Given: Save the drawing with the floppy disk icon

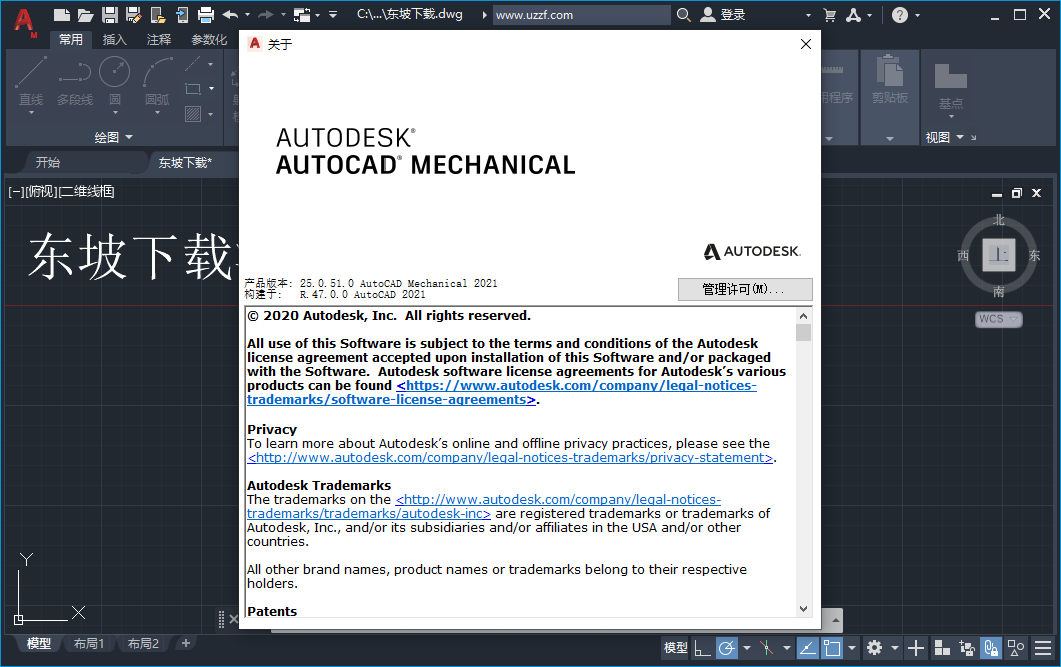Looking at the screenshot, I should pyautogui.click(x=110, y=15).
